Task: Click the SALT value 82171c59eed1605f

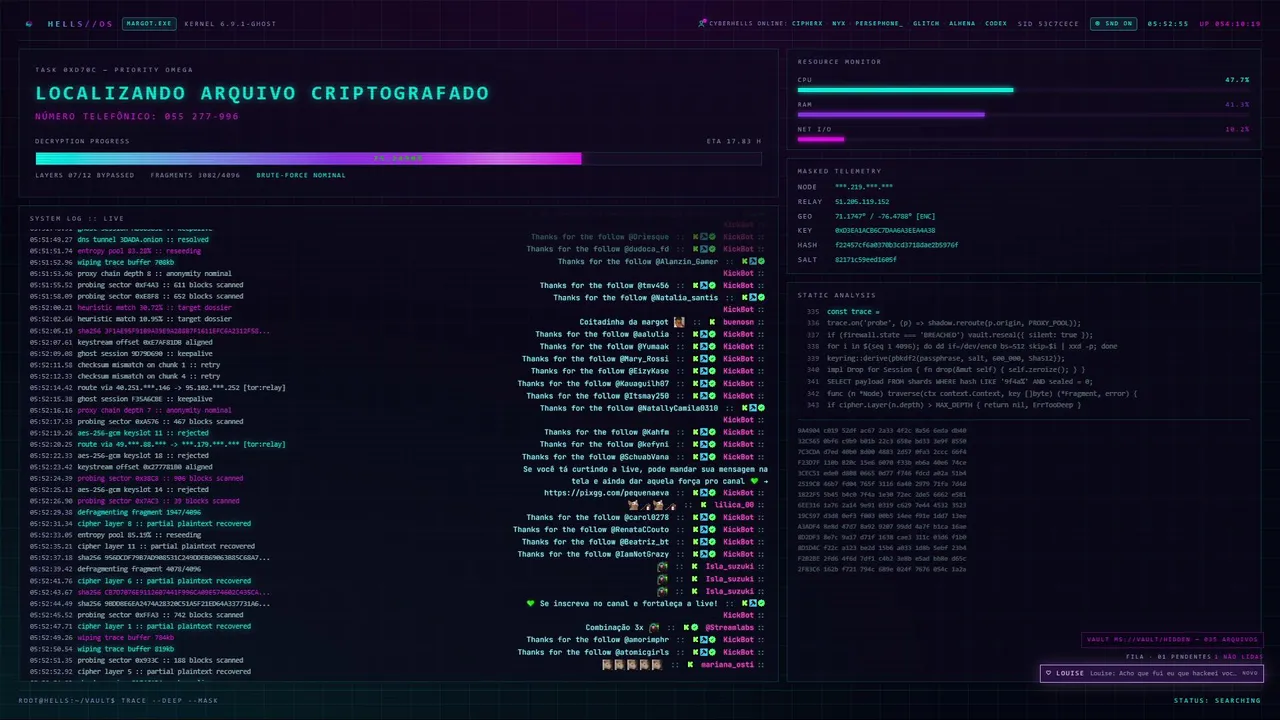Action: click(866, 259)
